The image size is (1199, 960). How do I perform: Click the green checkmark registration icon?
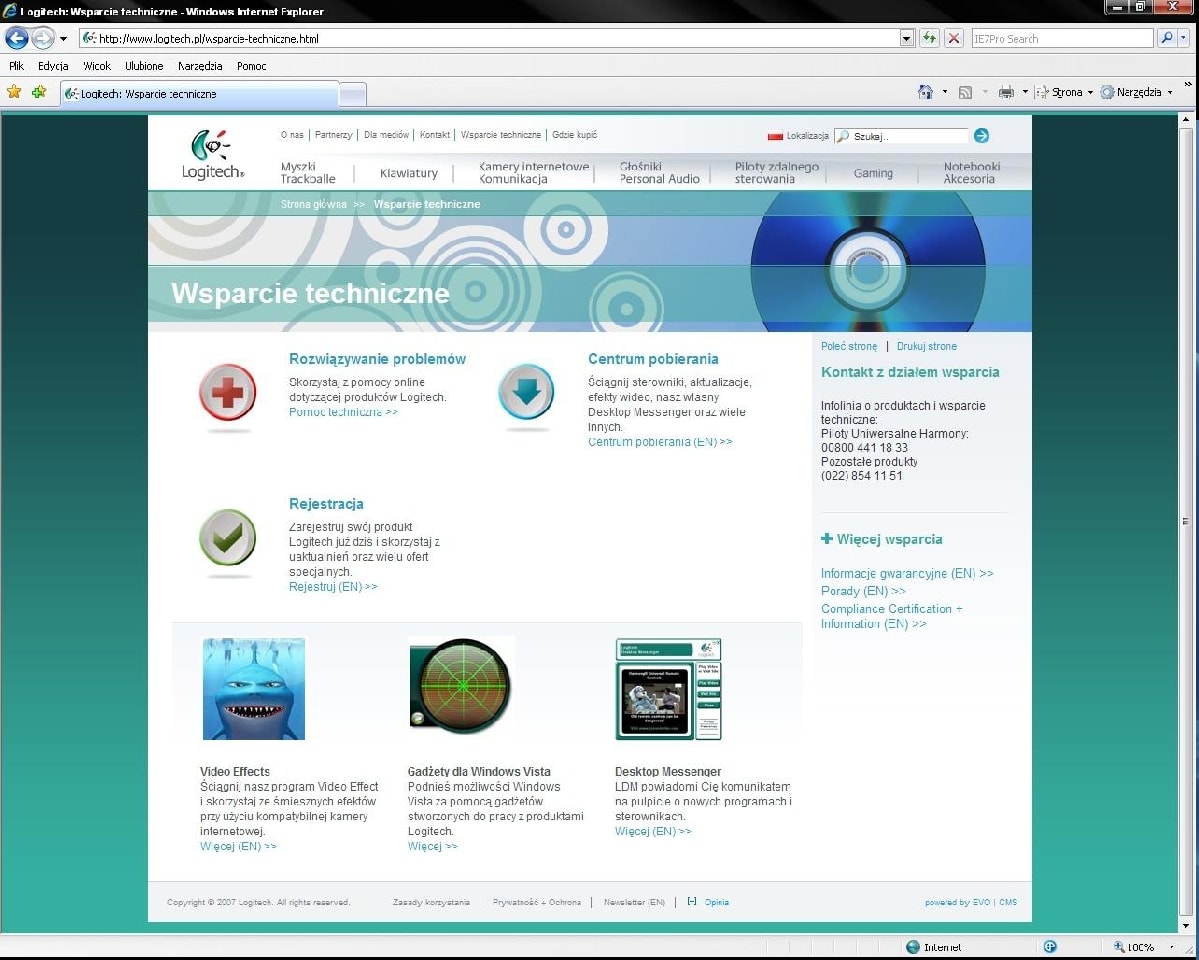pos(227,537)
